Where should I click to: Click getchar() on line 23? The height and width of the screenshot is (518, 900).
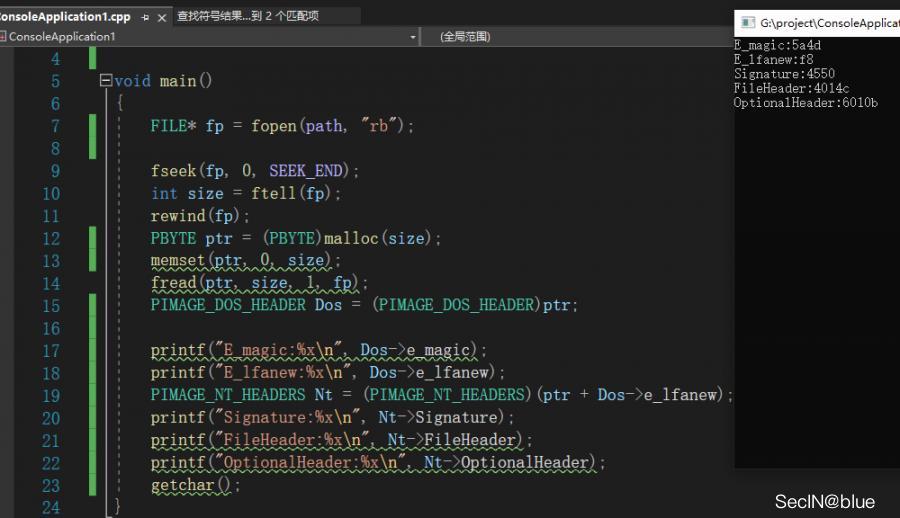pyautogui.click(x=196, y=485)
